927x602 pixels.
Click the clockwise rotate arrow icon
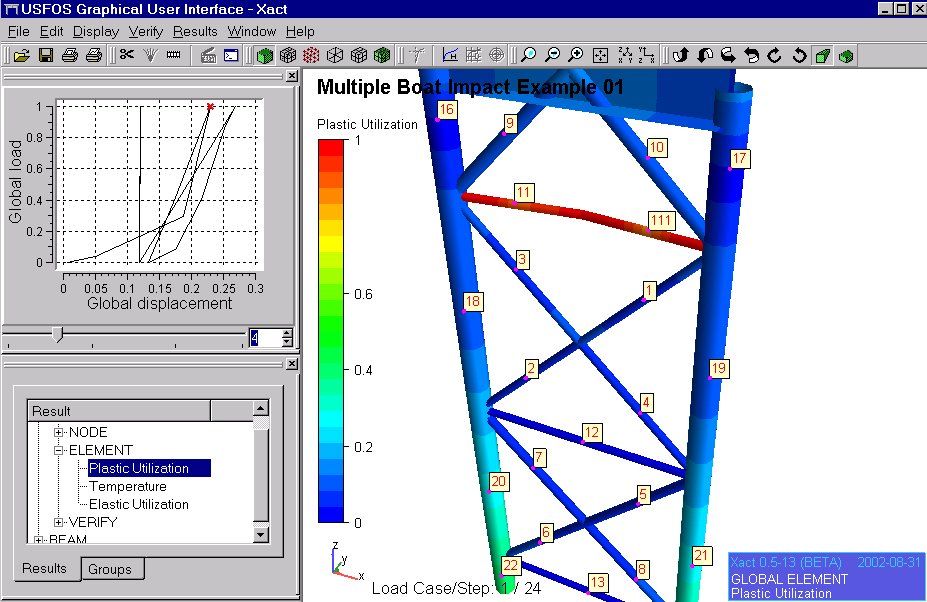click(774, 55)
